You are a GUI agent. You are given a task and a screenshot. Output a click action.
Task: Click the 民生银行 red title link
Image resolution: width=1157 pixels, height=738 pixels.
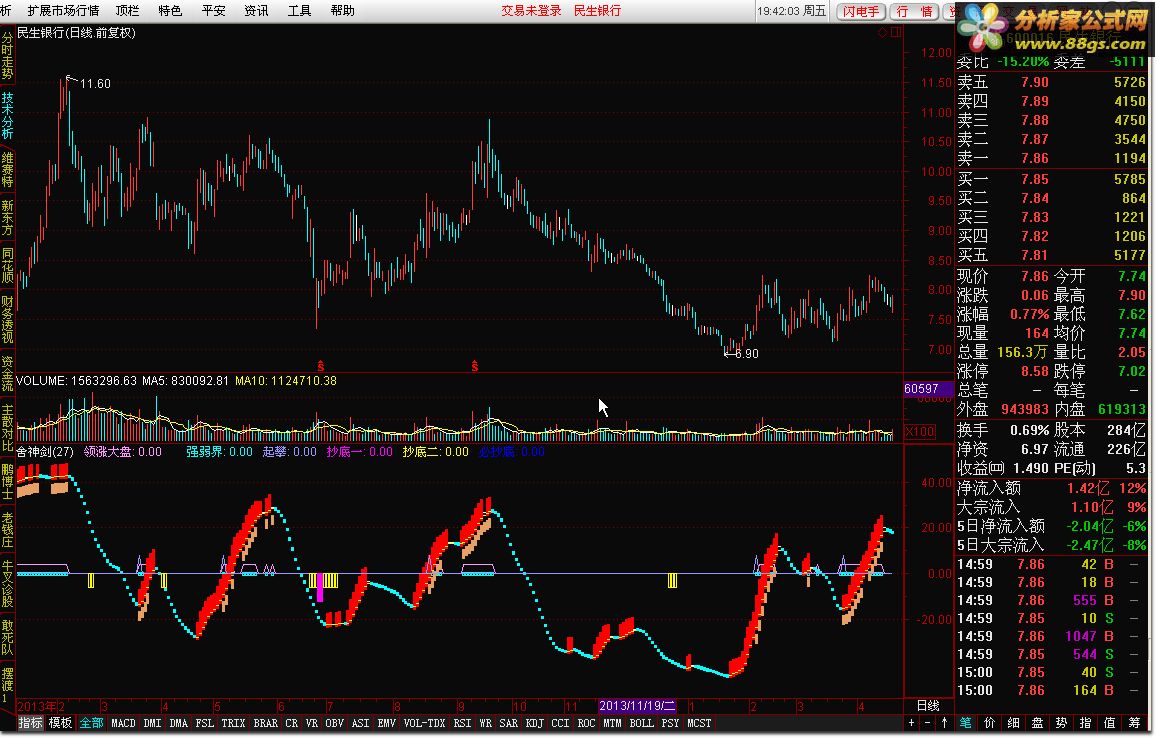[x=598, y=10]
